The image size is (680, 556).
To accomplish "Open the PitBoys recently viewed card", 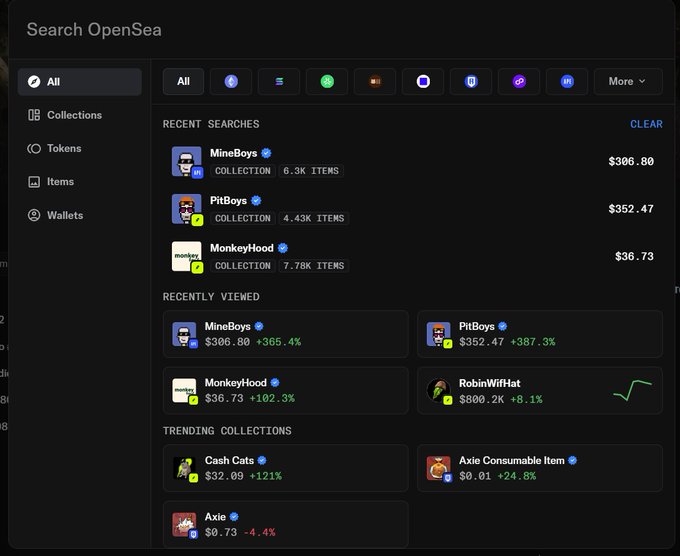I will [540, 334].
